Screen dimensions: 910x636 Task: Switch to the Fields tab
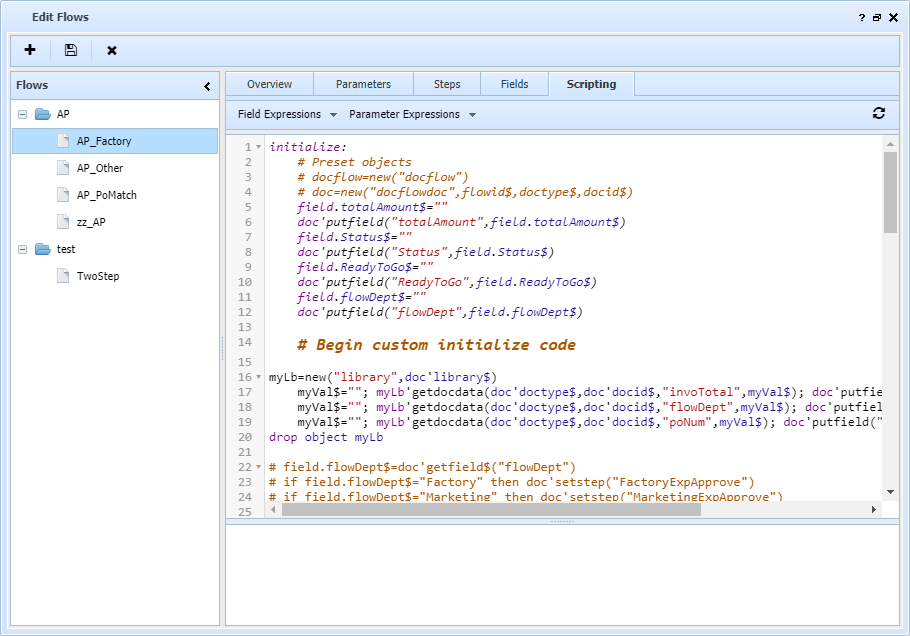514,84
